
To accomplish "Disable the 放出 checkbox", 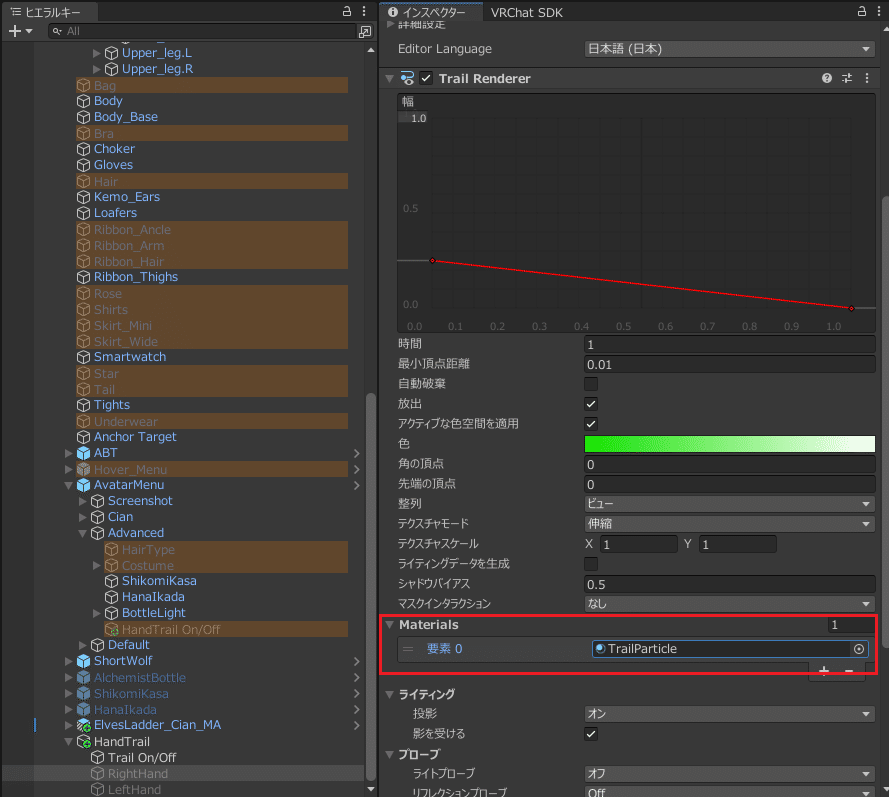I will coord(592,404).
